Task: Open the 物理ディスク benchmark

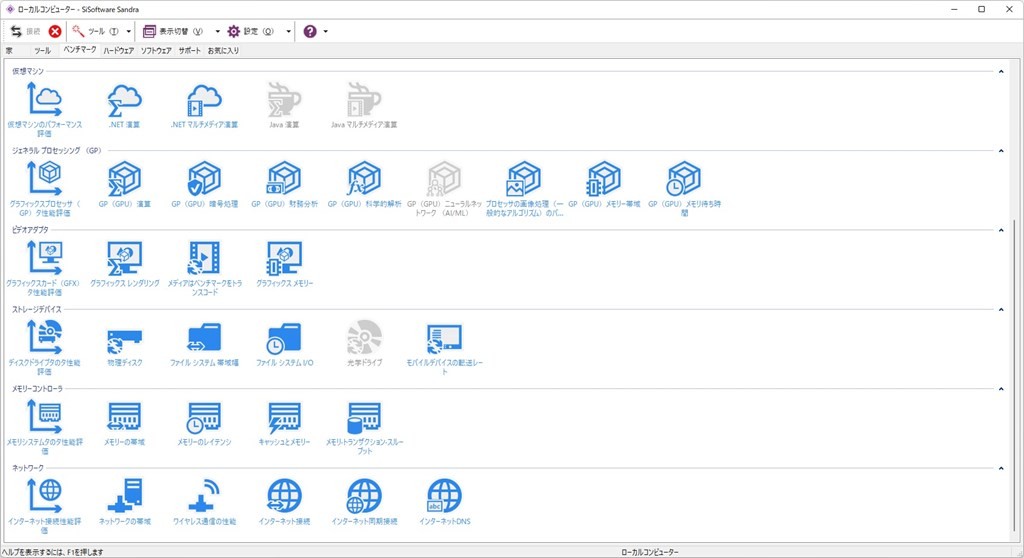Action: pos(125,338)
